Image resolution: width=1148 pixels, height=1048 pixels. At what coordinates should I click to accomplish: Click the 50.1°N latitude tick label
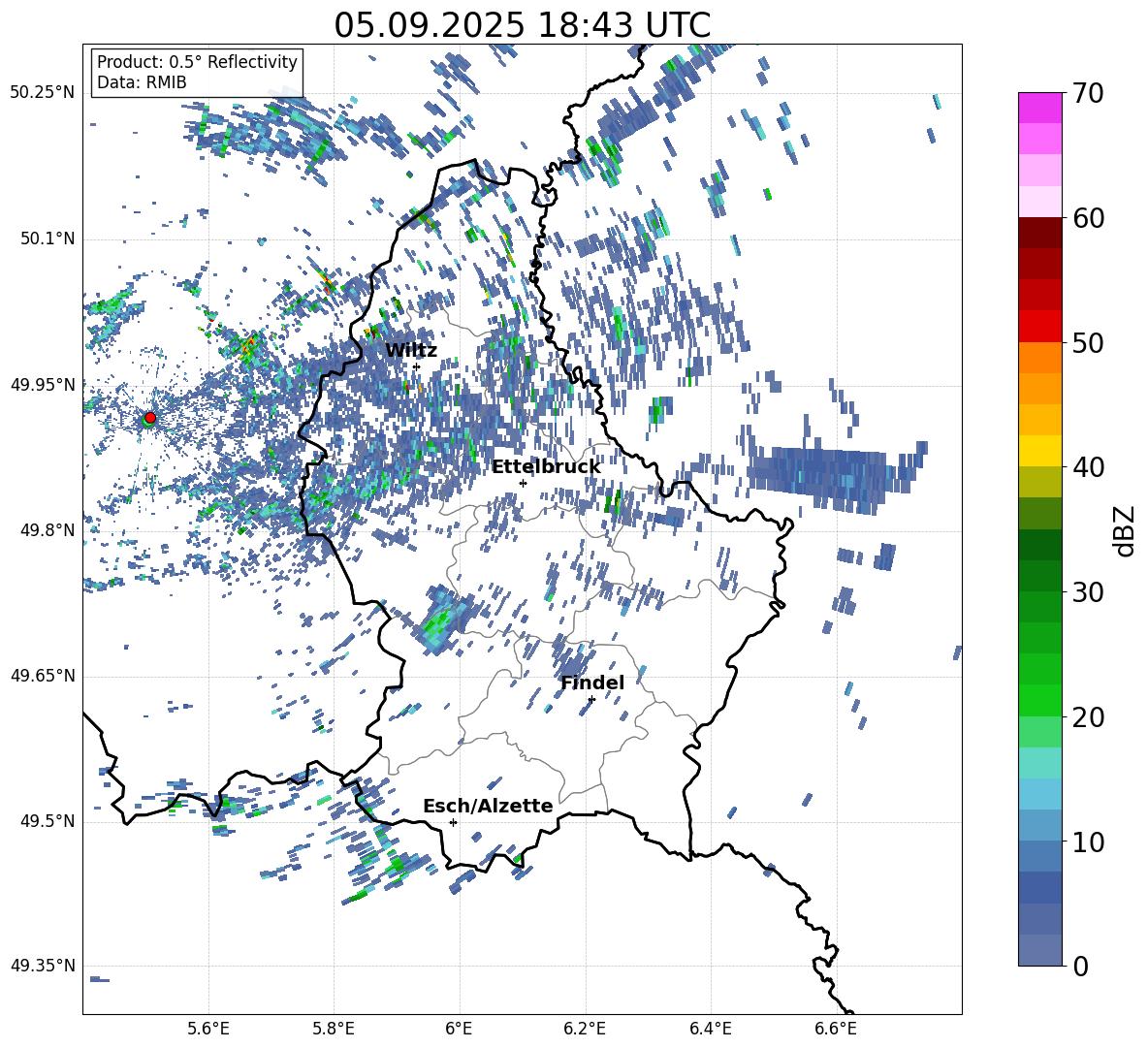47,238
